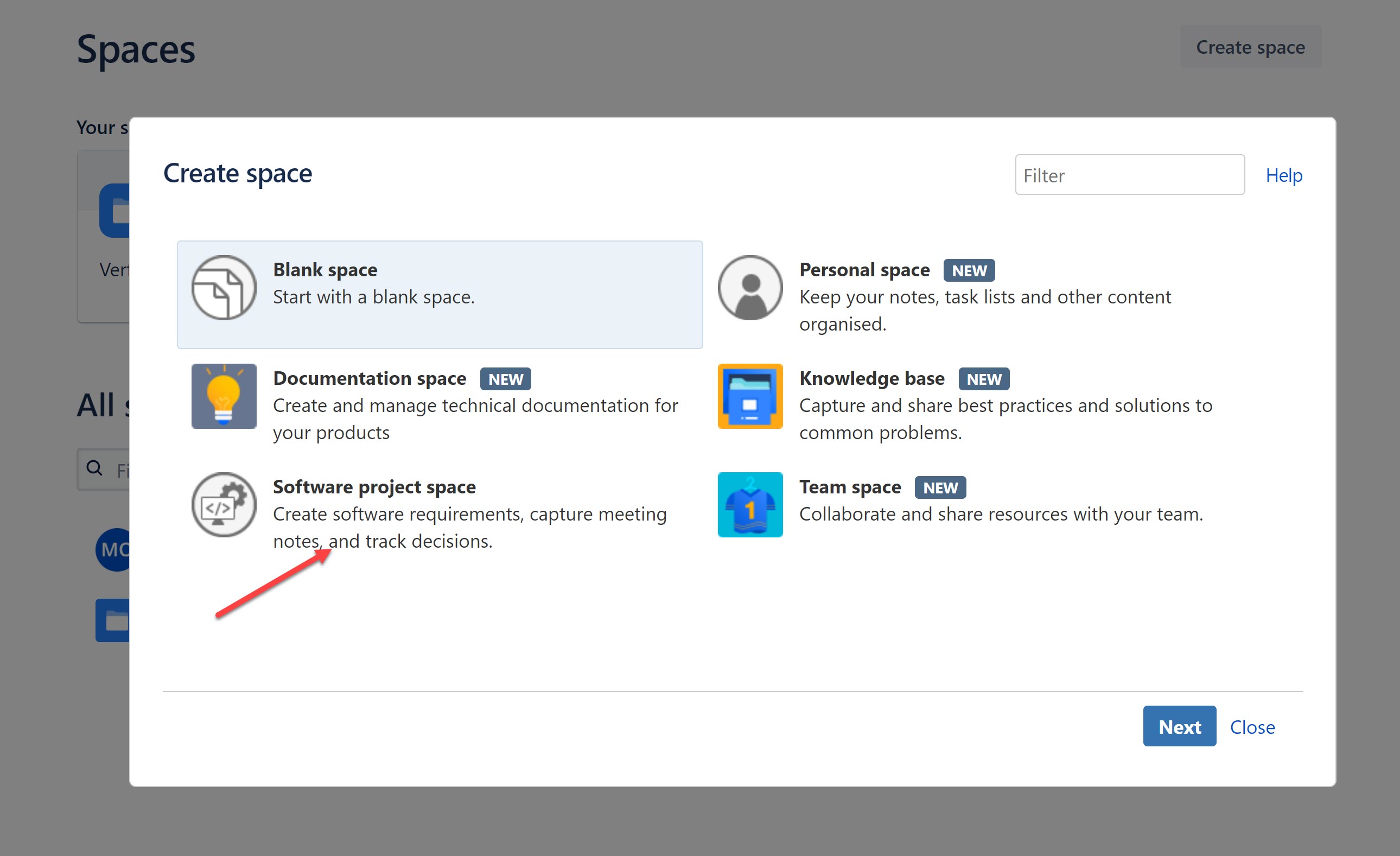Pick the Team space jersey icon
1400x856 pixels.
click(x=750, y=505)
